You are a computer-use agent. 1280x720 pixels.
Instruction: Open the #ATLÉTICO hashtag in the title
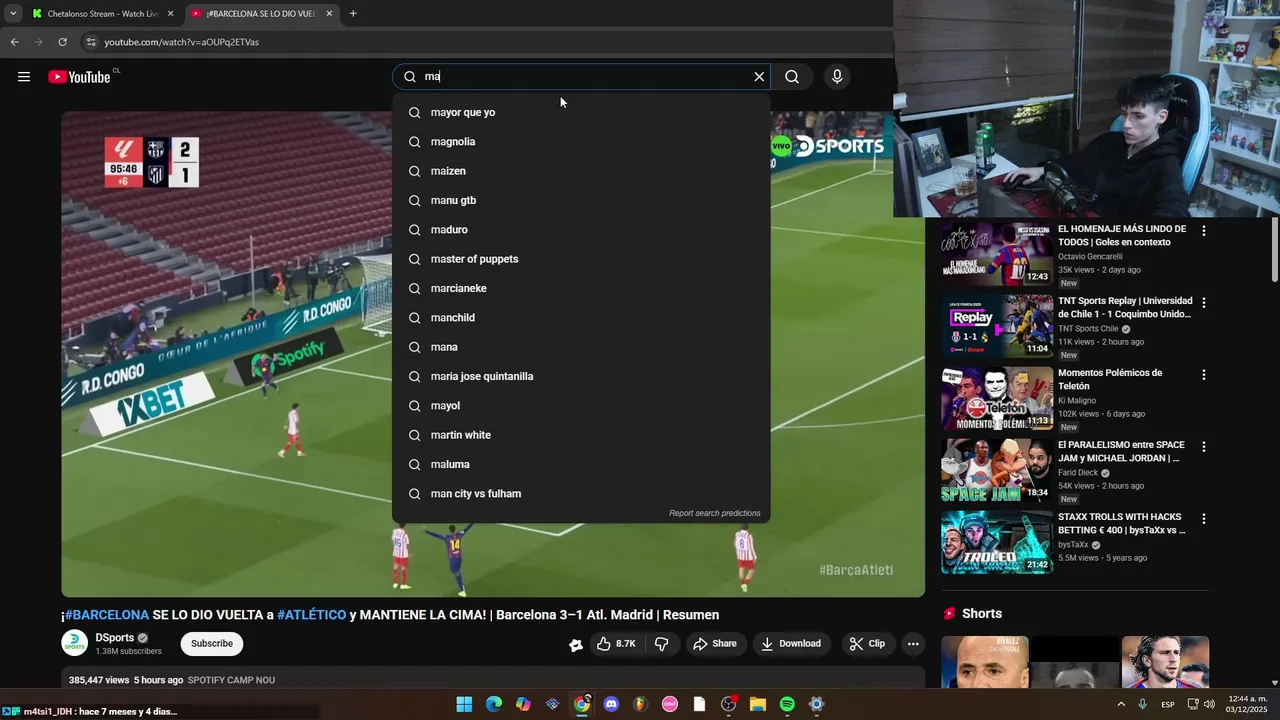point(312,615)
